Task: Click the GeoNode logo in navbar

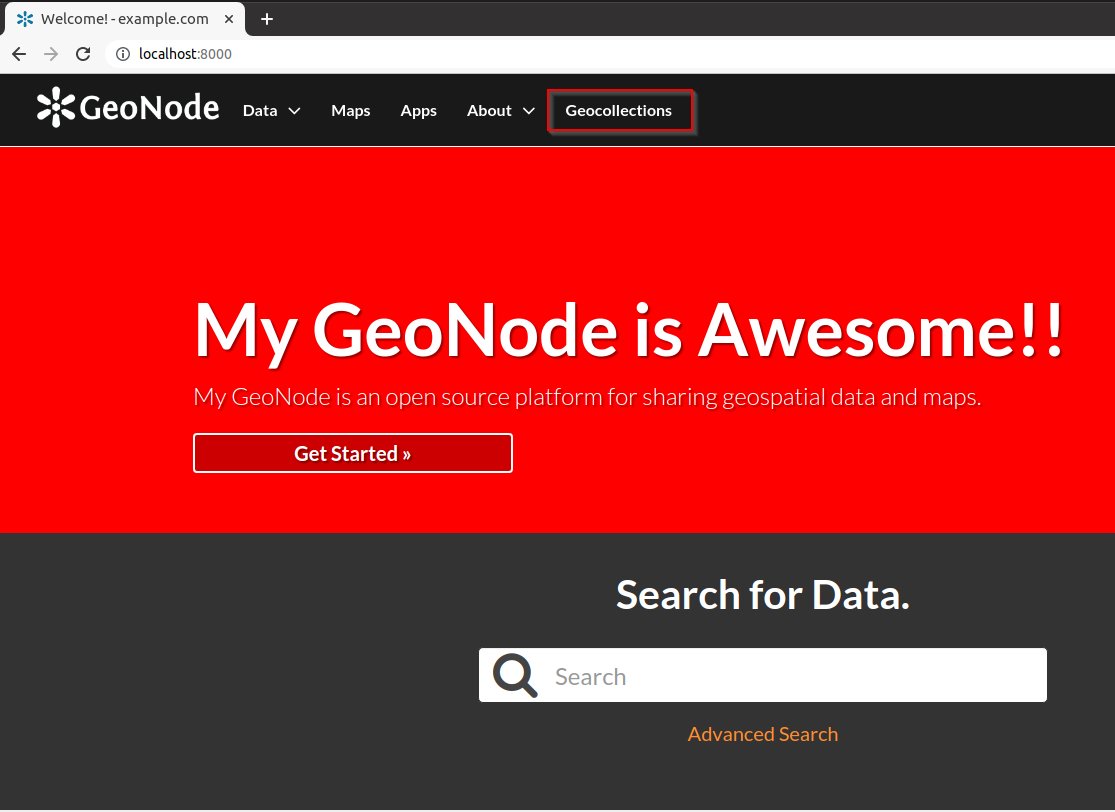Action: (128, 108)
